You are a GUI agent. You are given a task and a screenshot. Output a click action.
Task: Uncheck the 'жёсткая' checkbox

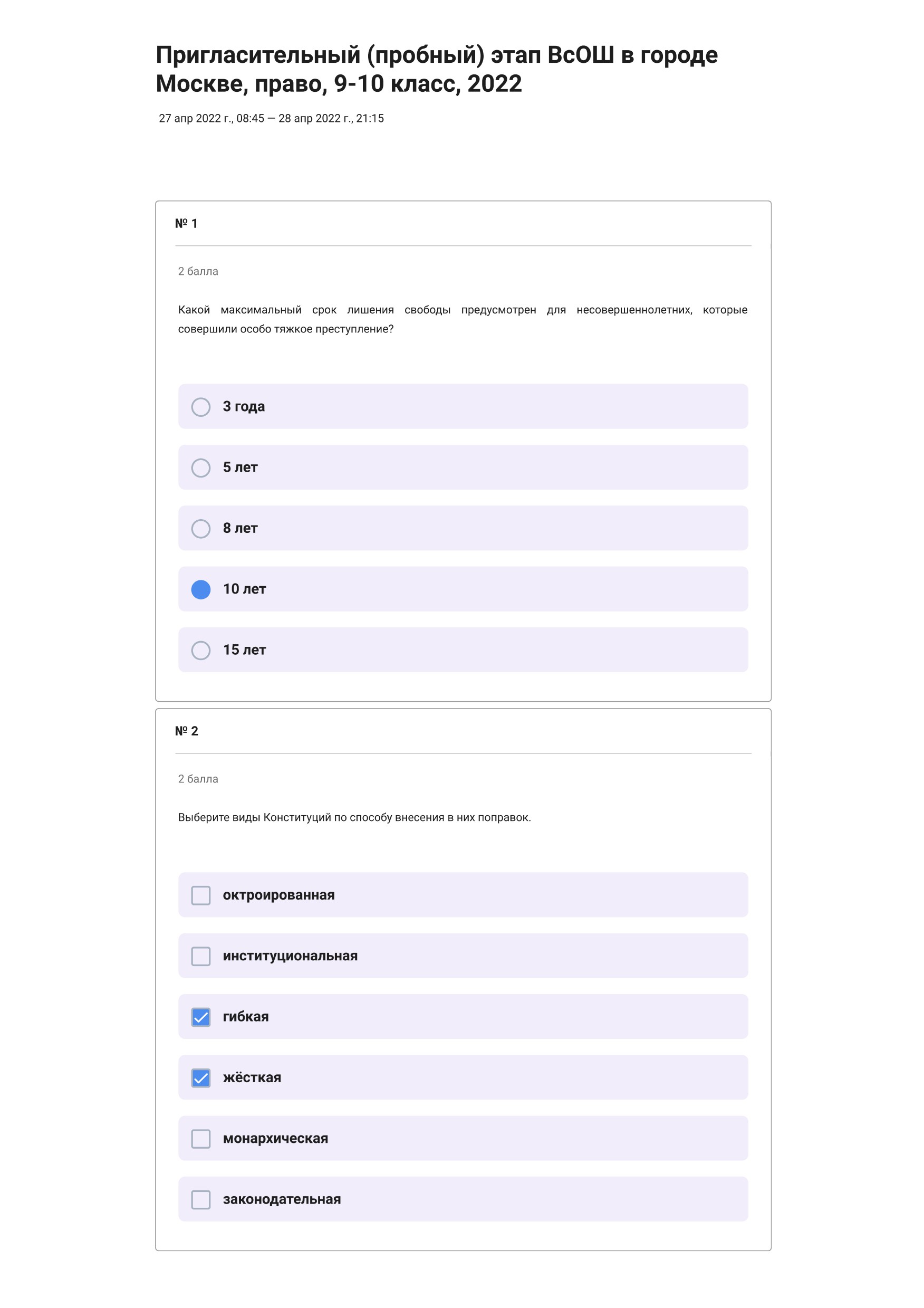point(200,1078)
